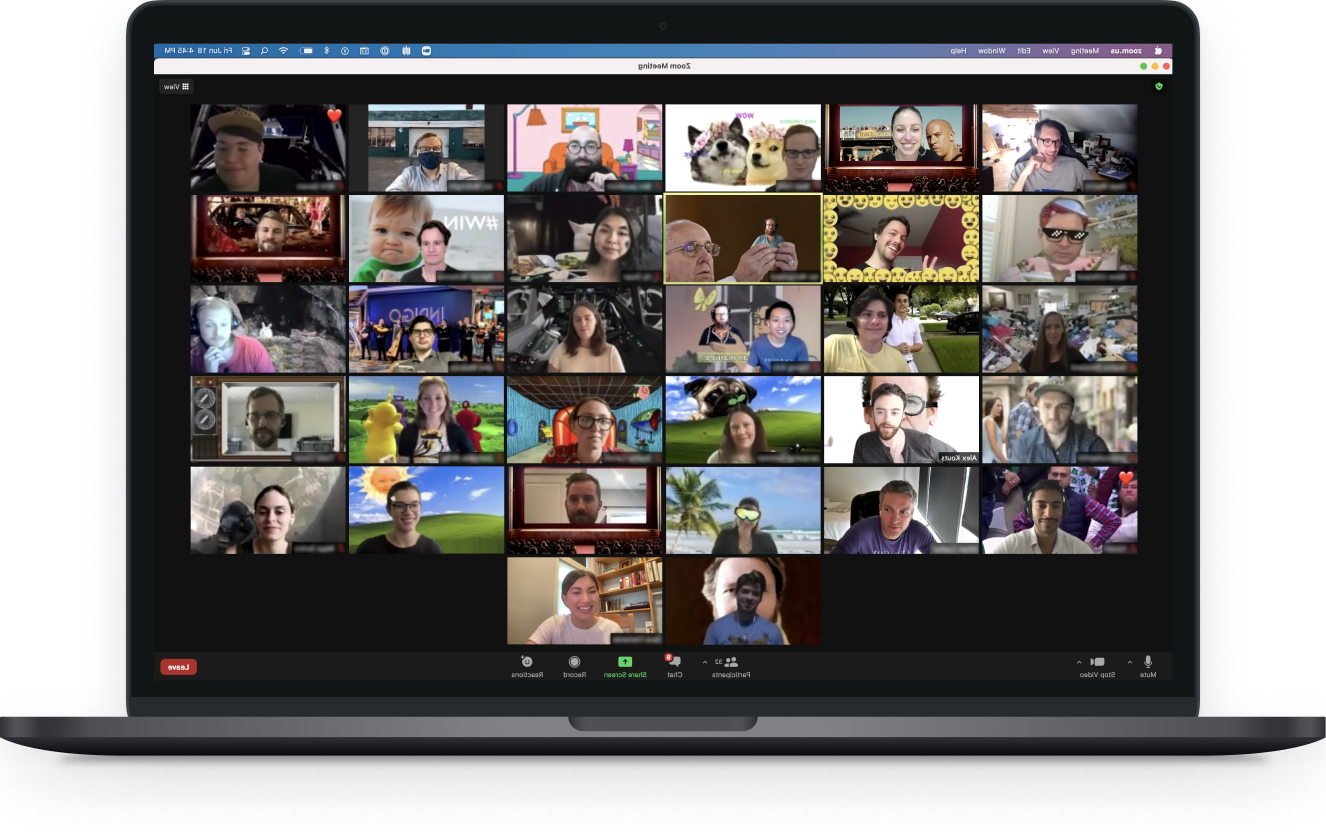This screenshot has height=832, width=1326.
Task: Click the red Leave button
Action: click(179, 667)
